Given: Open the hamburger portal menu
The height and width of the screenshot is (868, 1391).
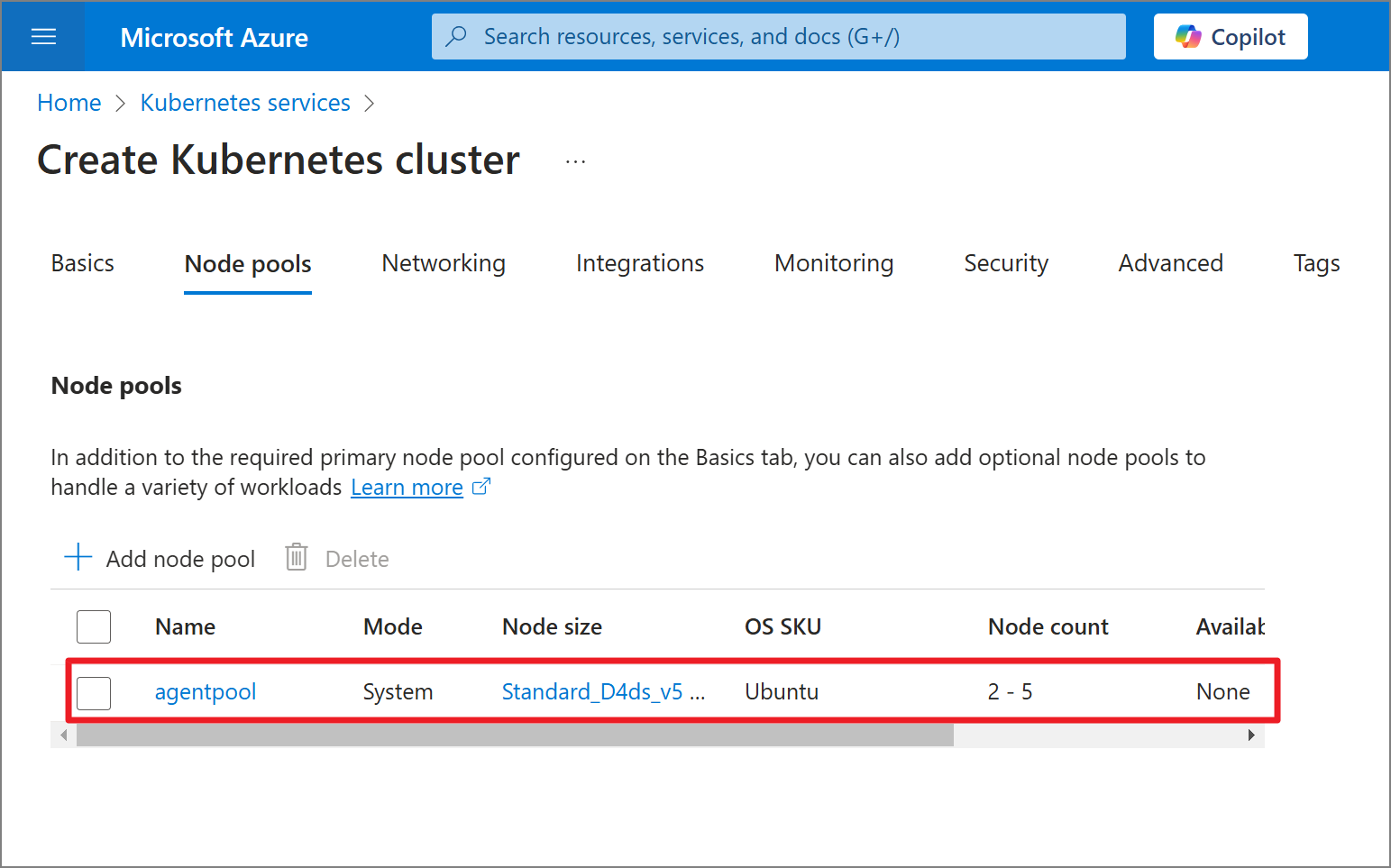Looking at the screenshot, I should [x=43, y=37].
